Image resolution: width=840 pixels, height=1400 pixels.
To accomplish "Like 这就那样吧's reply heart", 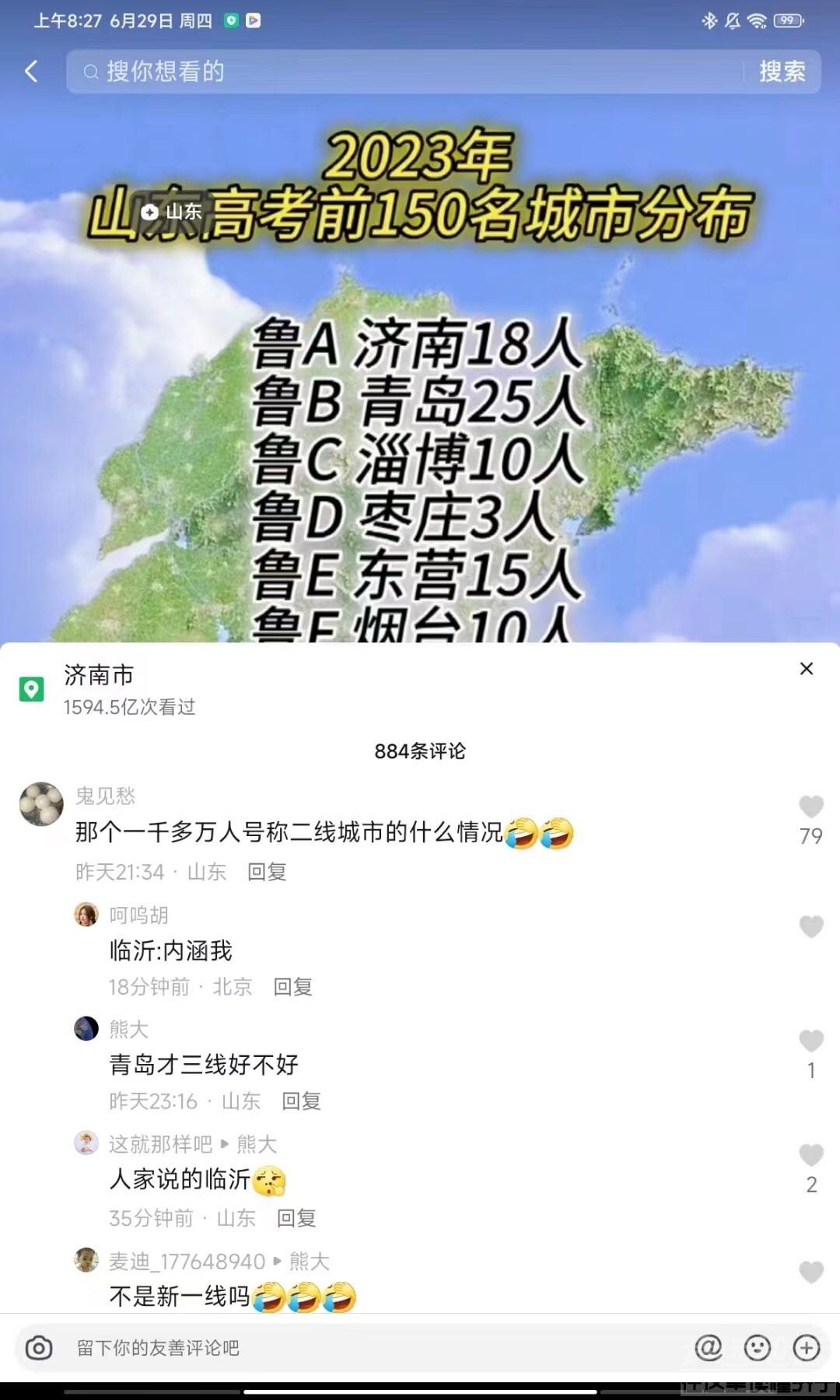I will [811, 1155].
